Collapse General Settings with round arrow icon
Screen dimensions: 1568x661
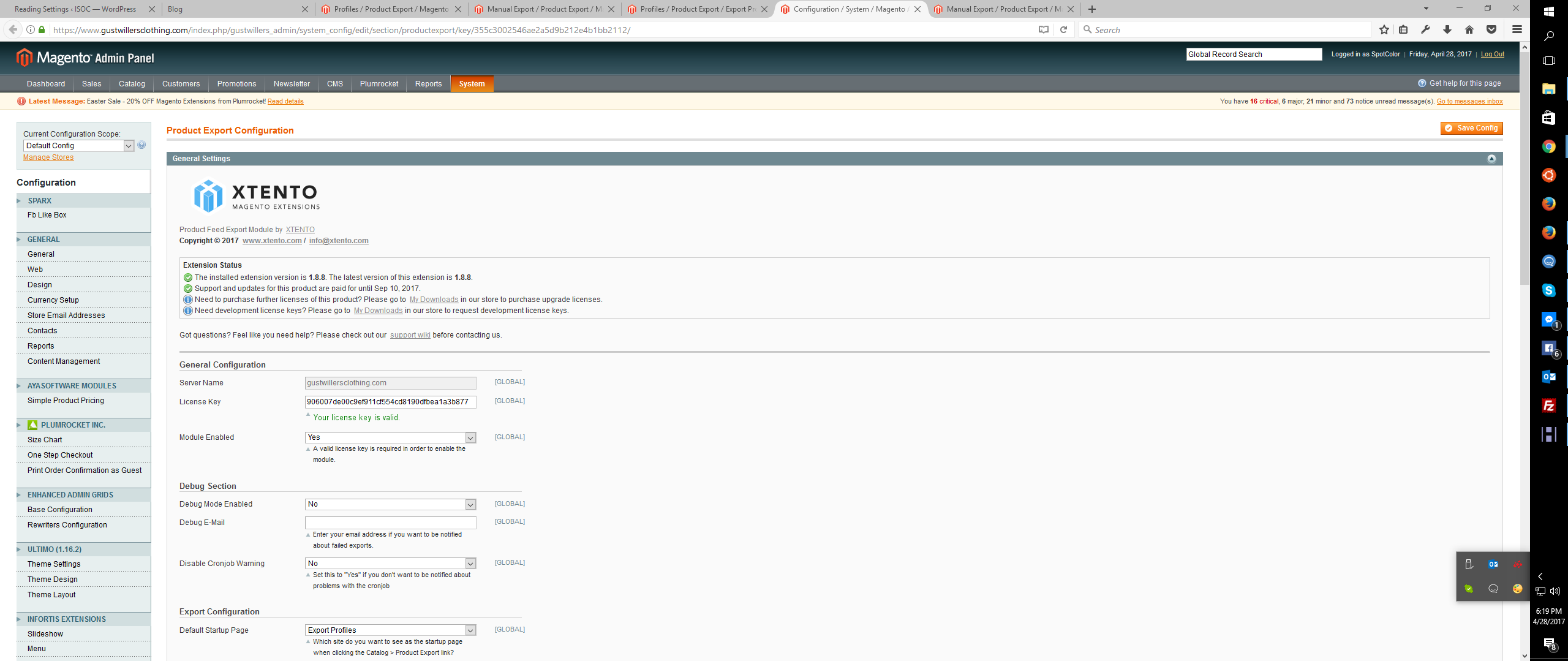1491,159
